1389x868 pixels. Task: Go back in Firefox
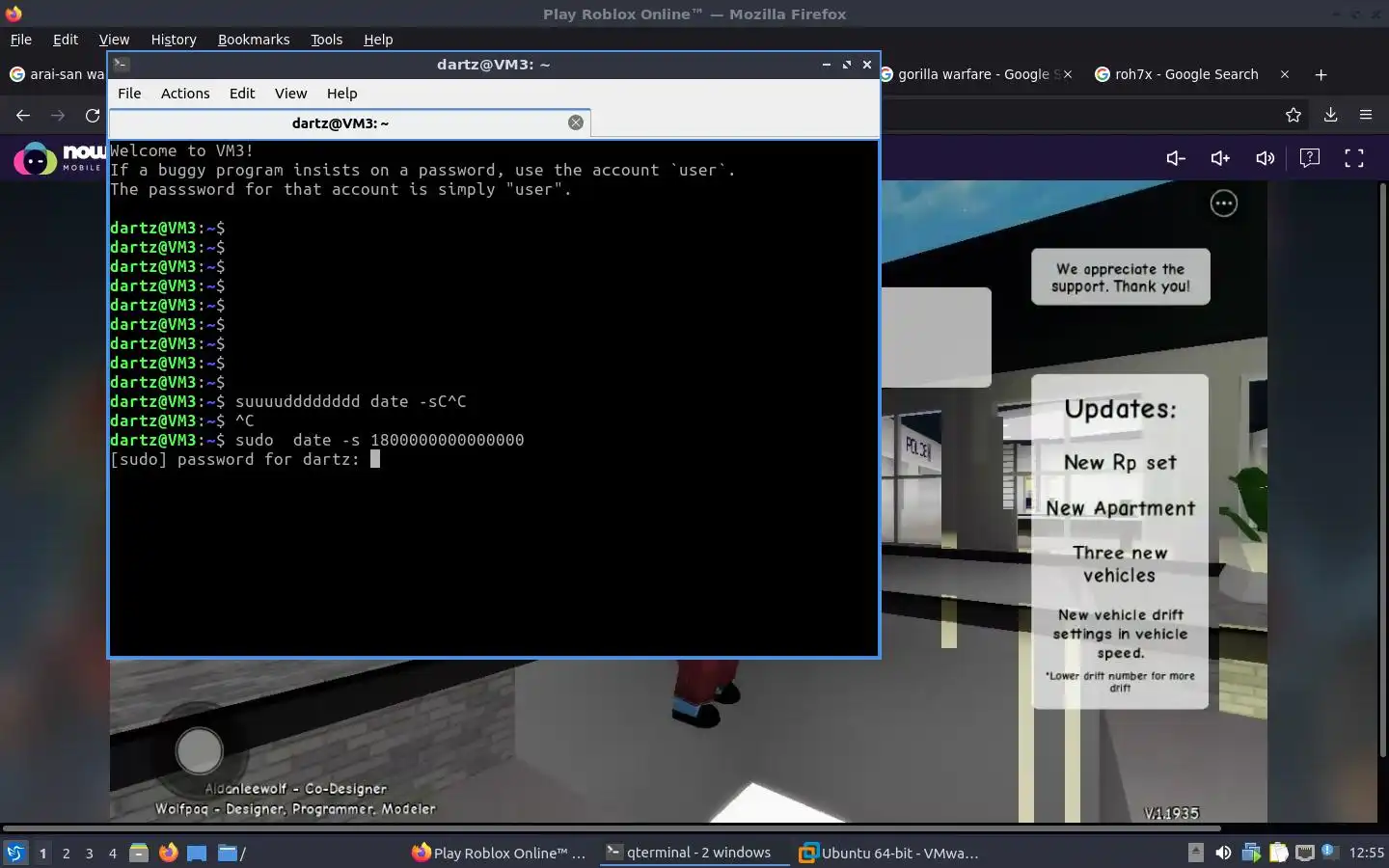coord(23,115)
